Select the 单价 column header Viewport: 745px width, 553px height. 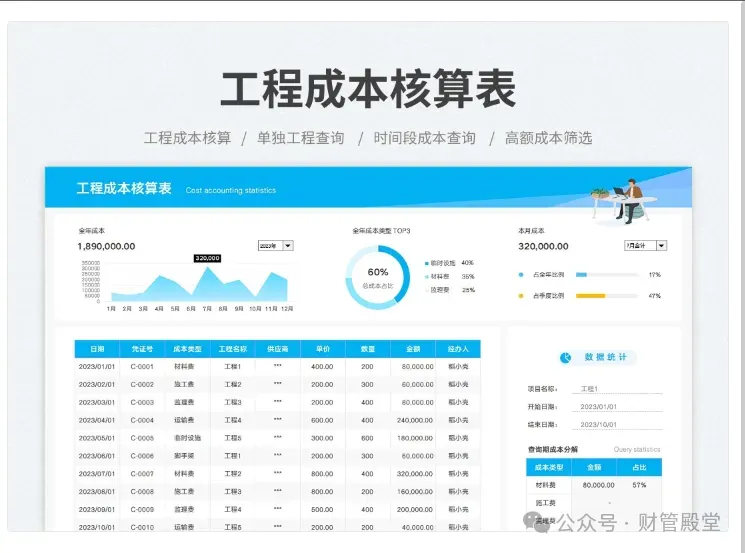coord(323,349)
